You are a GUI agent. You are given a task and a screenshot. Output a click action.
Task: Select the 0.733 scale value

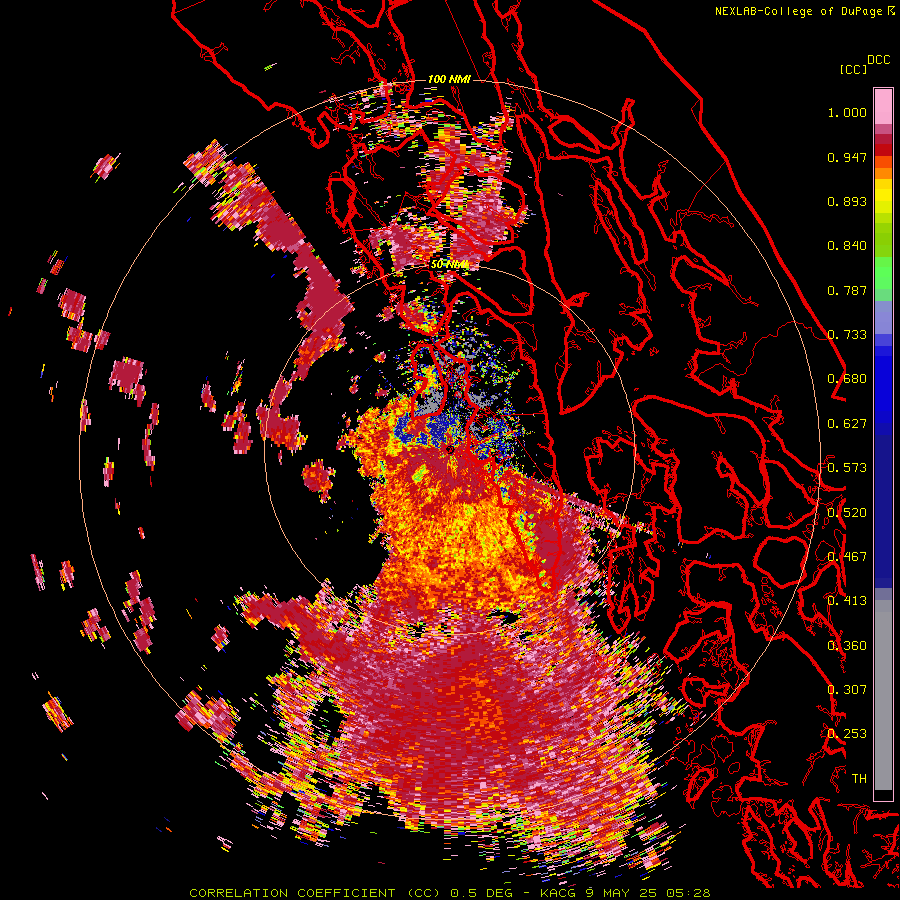pos(847,335)
